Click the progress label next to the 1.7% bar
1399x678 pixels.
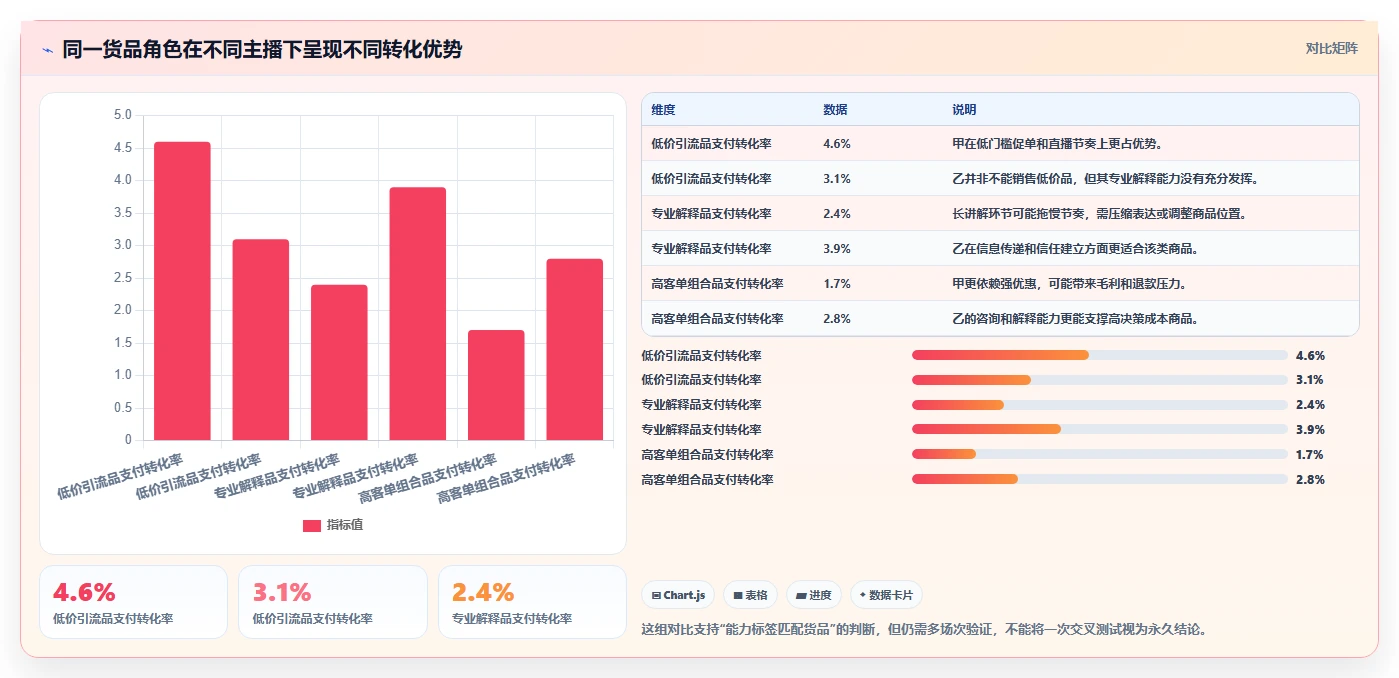click(707, 455)
